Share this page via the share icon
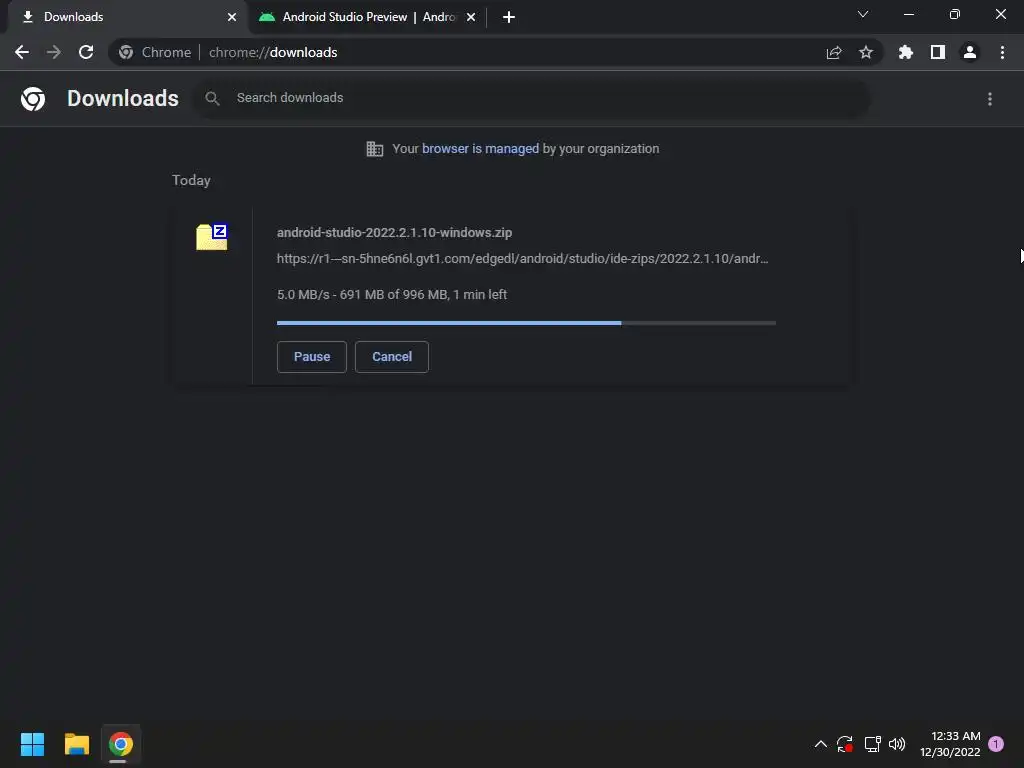 point(834,52)
